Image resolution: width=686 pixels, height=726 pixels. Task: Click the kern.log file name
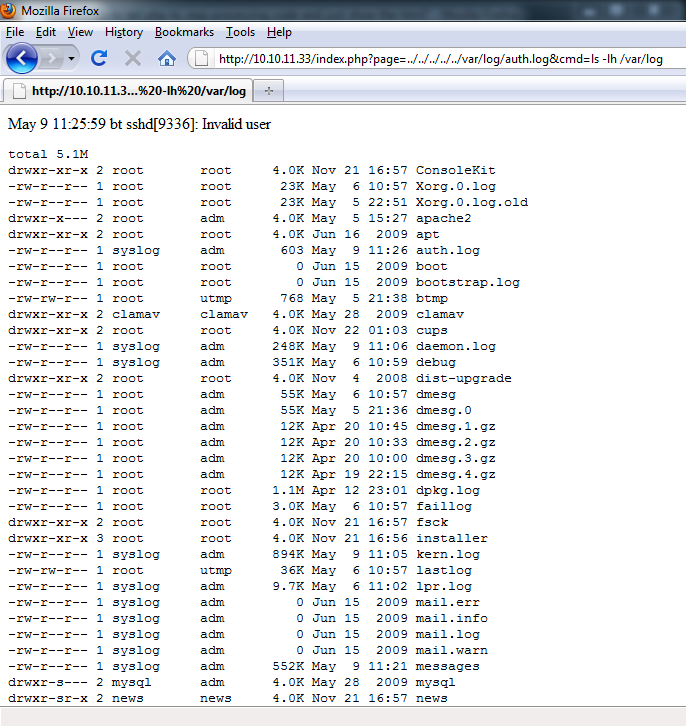(448, 554)
